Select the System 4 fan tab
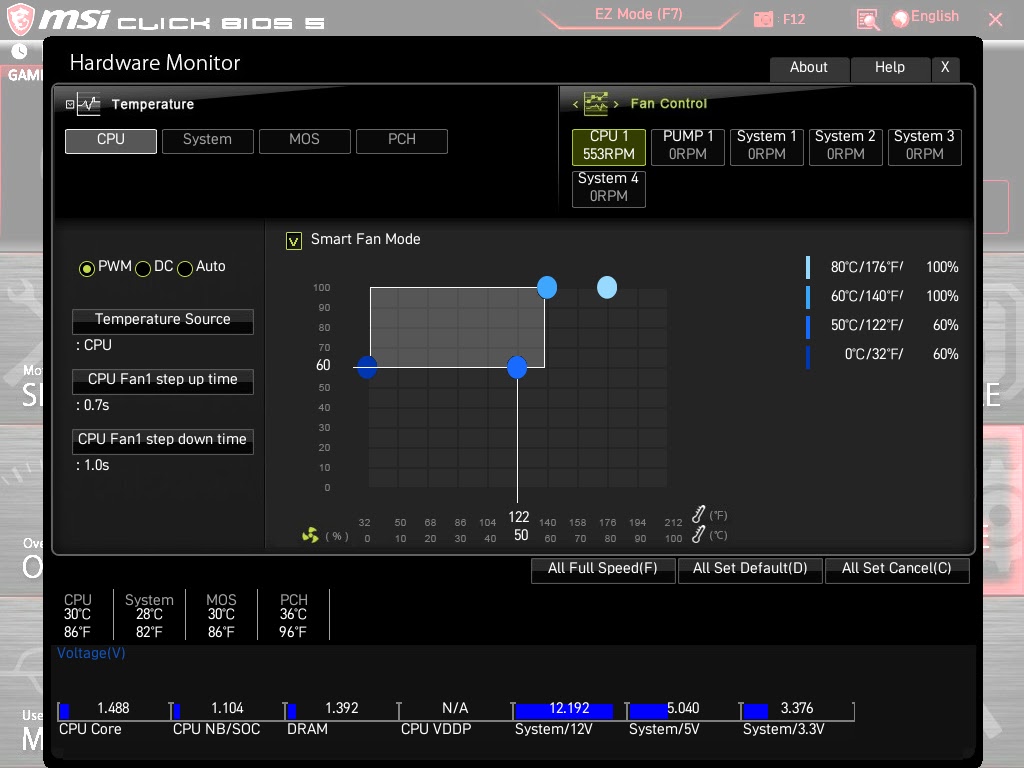The image size is (1024, 768). click(609, 189)
